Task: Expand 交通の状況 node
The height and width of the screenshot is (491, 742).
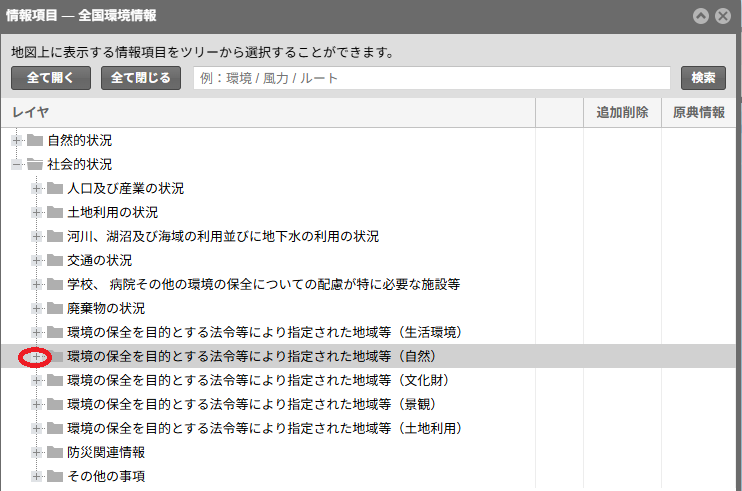Action: point(36,260)
